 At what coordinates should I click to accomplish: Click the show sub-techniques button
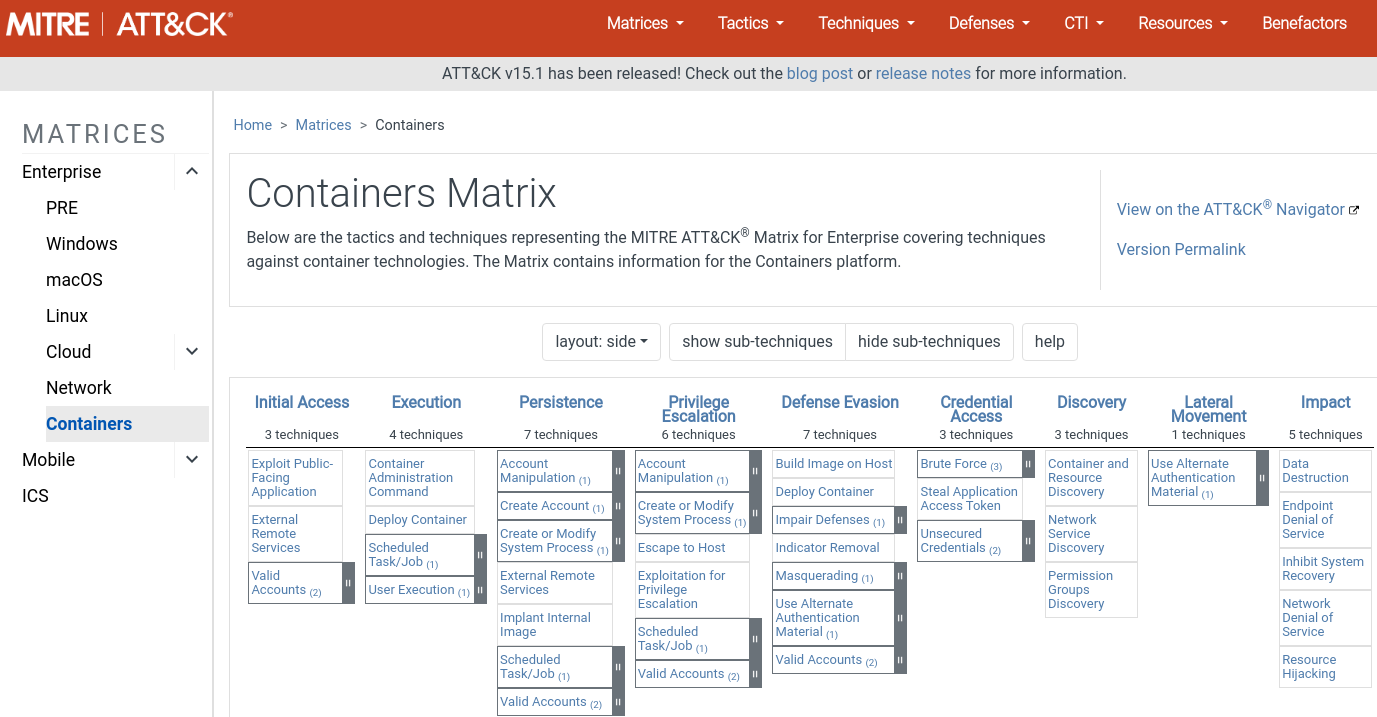pos(757,342)
